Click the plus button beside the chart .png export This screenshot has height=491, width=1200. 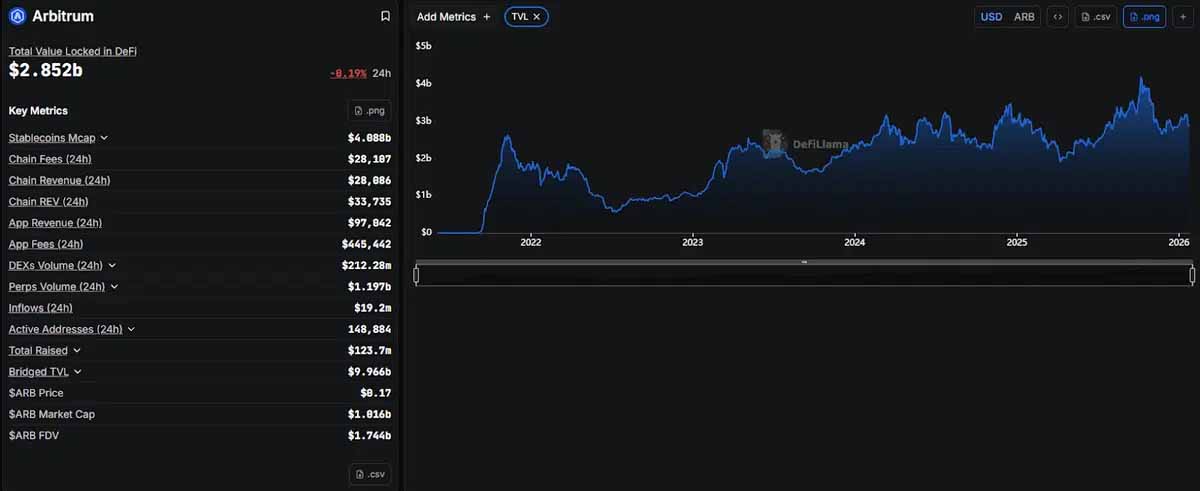(x=1182, y=17)
